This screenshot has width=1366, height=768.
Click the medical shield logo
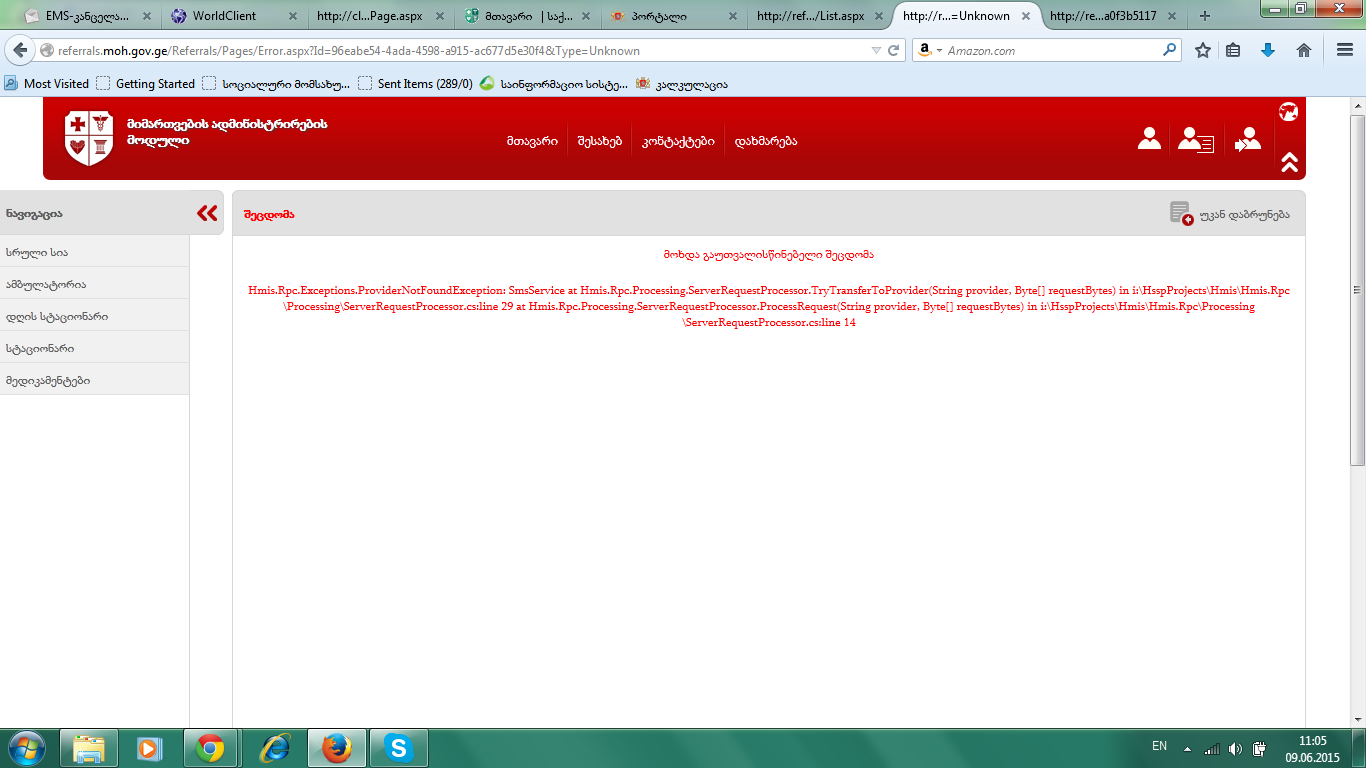coord(88,138)
